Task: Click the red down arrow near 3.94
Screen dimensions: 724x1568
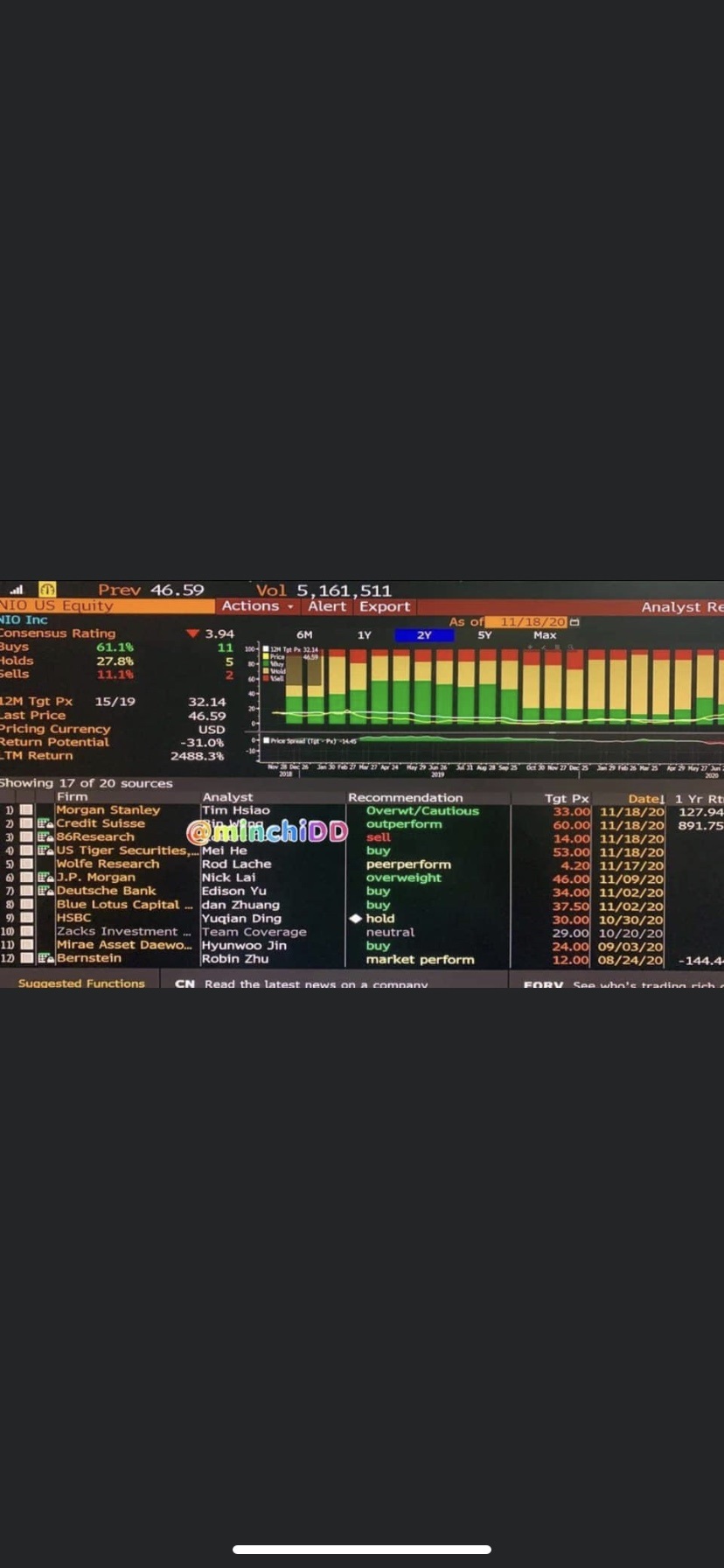Action: coord(192,633)
